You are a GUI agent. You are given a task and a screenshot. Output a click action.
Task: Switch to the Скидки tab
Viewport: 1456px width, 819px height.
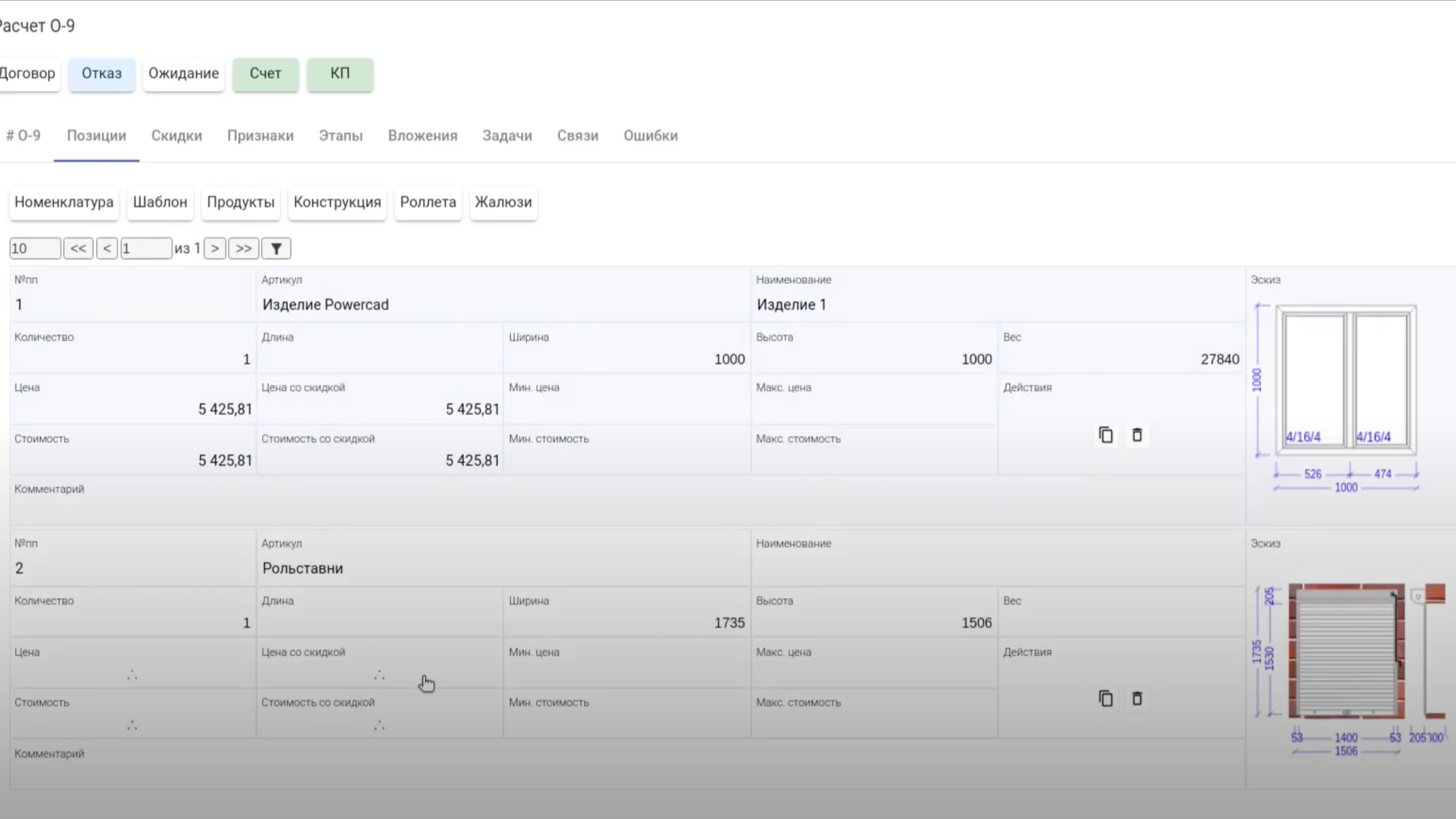176,136
